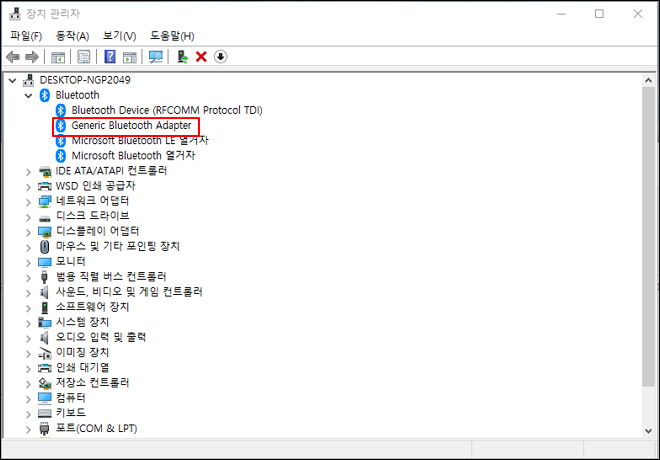Viewport: 660px width, 460px height.
Task: Expand 컴퓨터 category
Action: pyautogui.click(x=28, y=399)
